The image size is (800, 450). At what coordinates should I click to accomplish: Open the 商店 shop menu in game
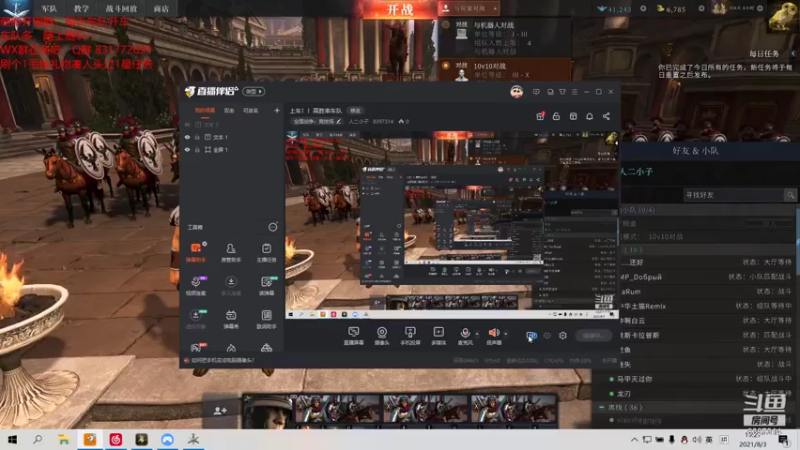(161, 9)
